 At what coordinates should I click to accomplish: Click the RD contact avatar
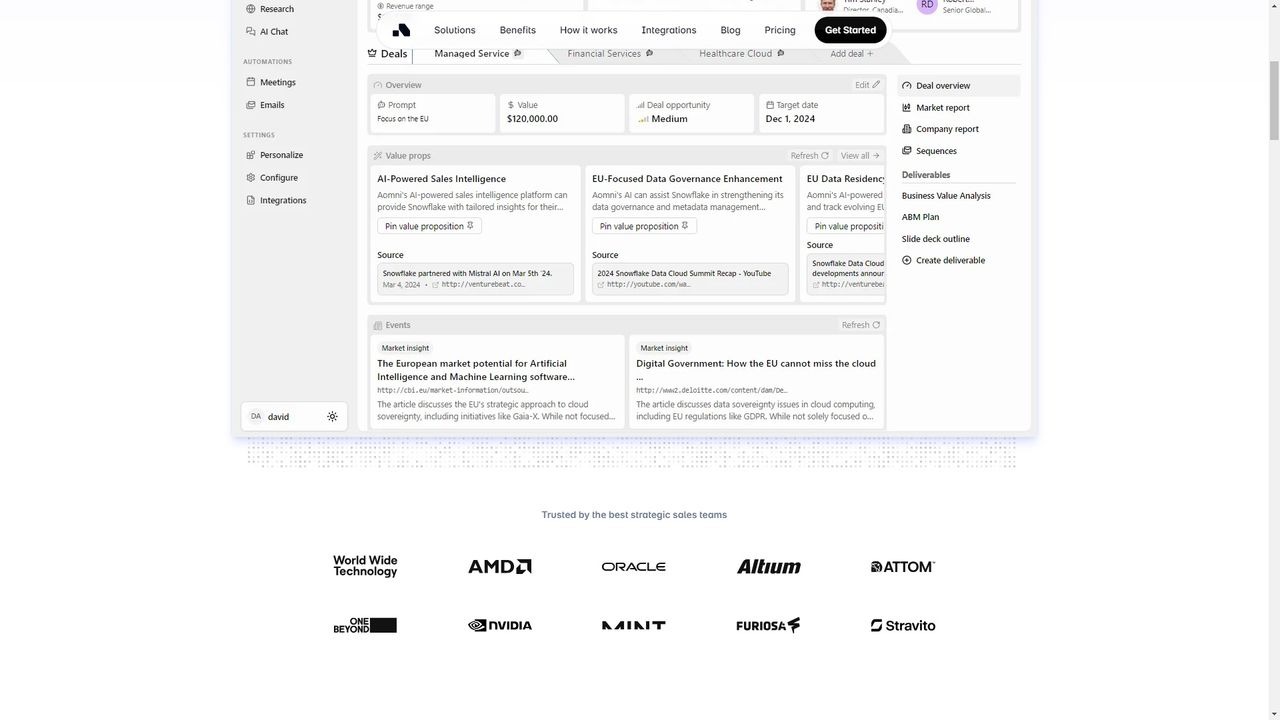point(928,5)
